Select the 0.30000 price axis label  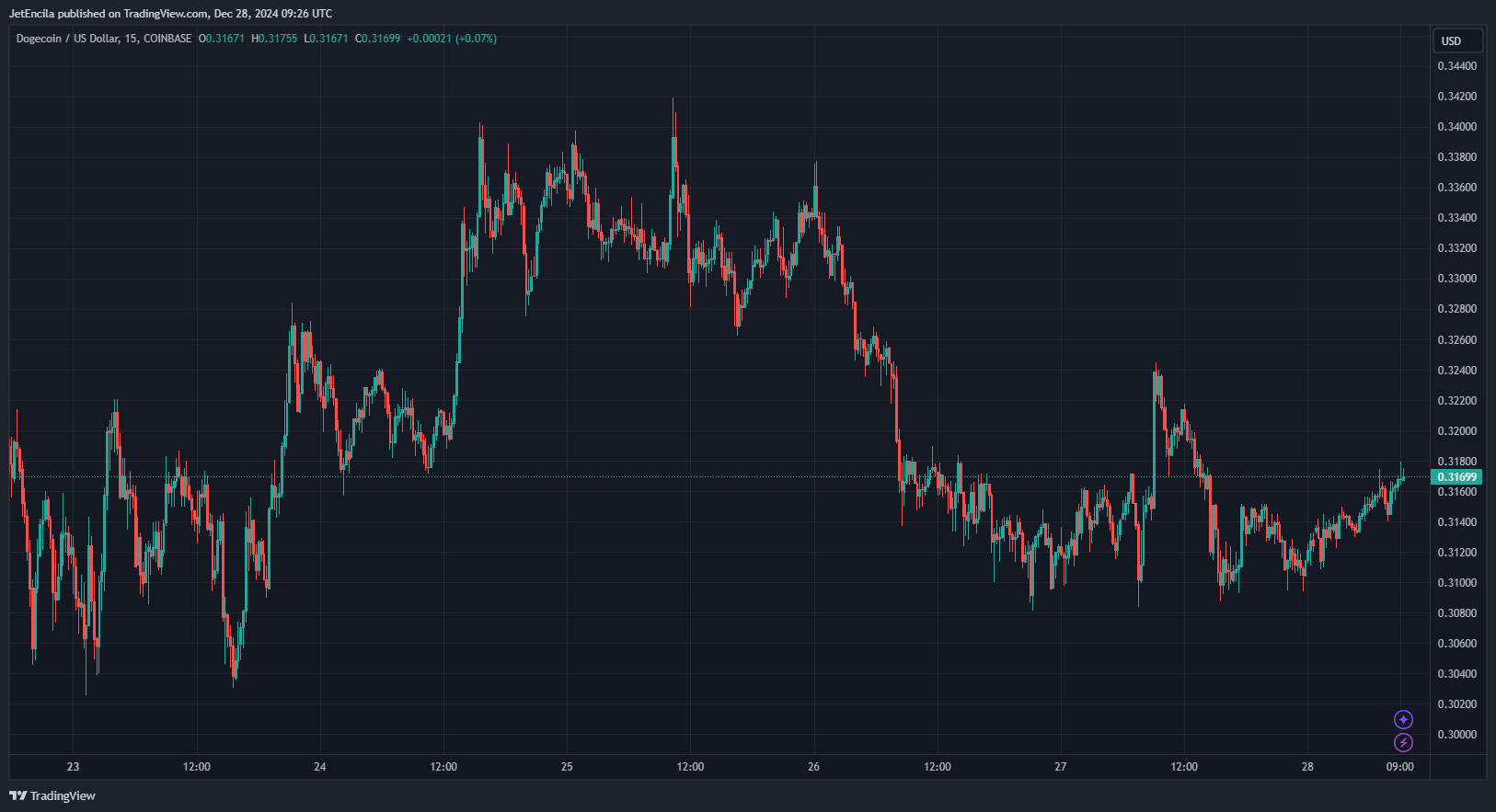point(1457,735)
